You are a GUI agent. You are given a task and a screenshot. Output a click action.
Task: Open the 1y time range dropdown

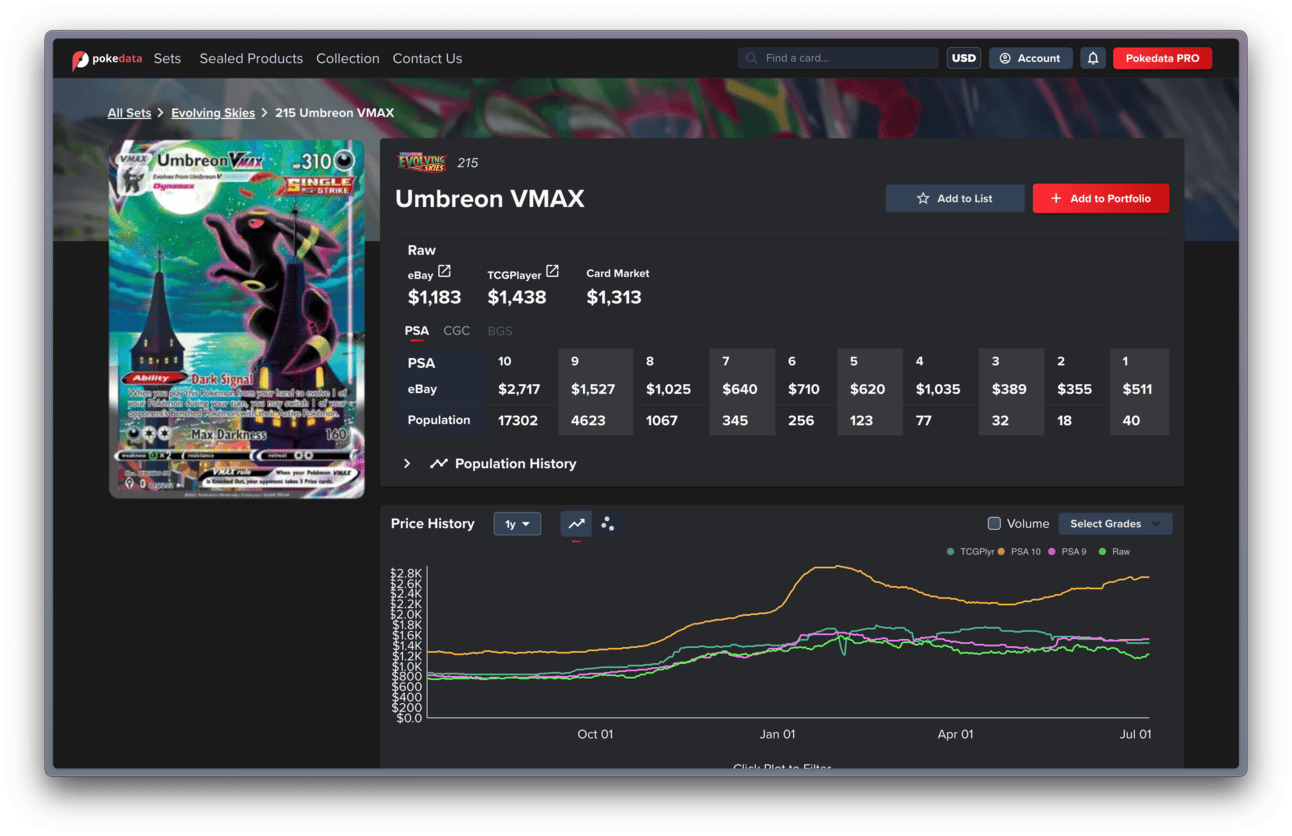pos(517,524)
